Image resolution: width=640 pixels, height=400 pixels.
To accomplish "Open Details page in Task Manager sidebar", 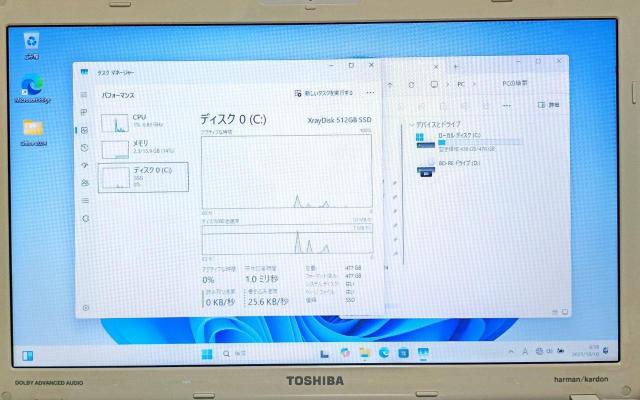I will coord(85,200).
